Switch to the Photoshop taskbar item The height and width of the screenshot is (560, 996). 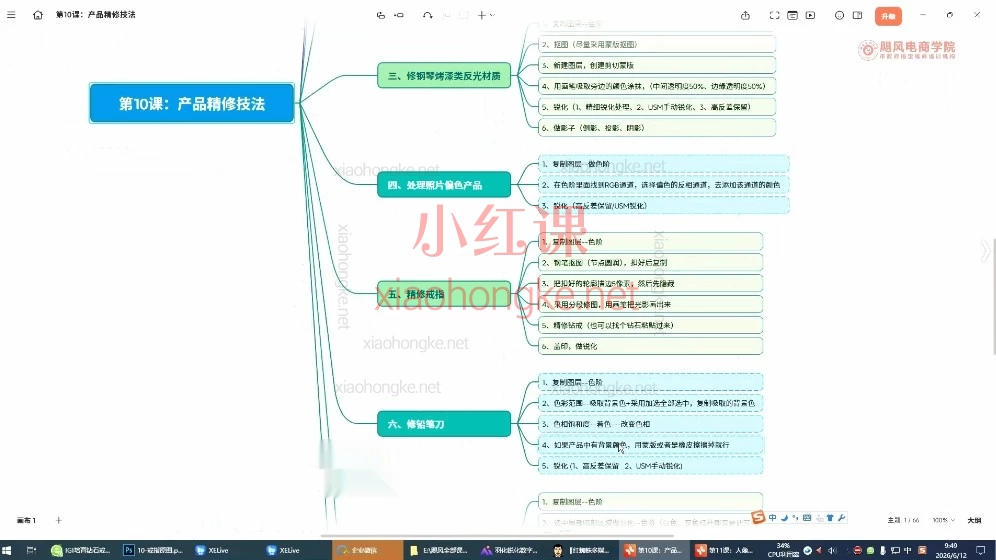(x=153, y=550)
